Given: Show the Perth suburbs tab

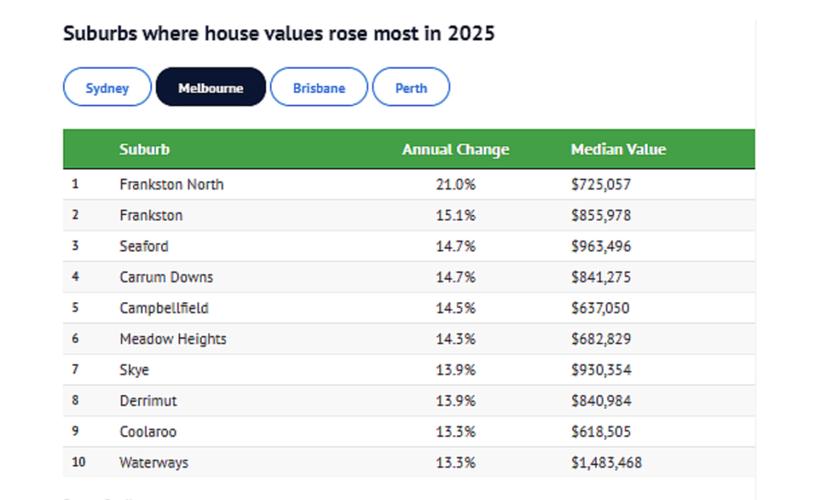Looking at the screenshot, I should click(x=410, y=87).
